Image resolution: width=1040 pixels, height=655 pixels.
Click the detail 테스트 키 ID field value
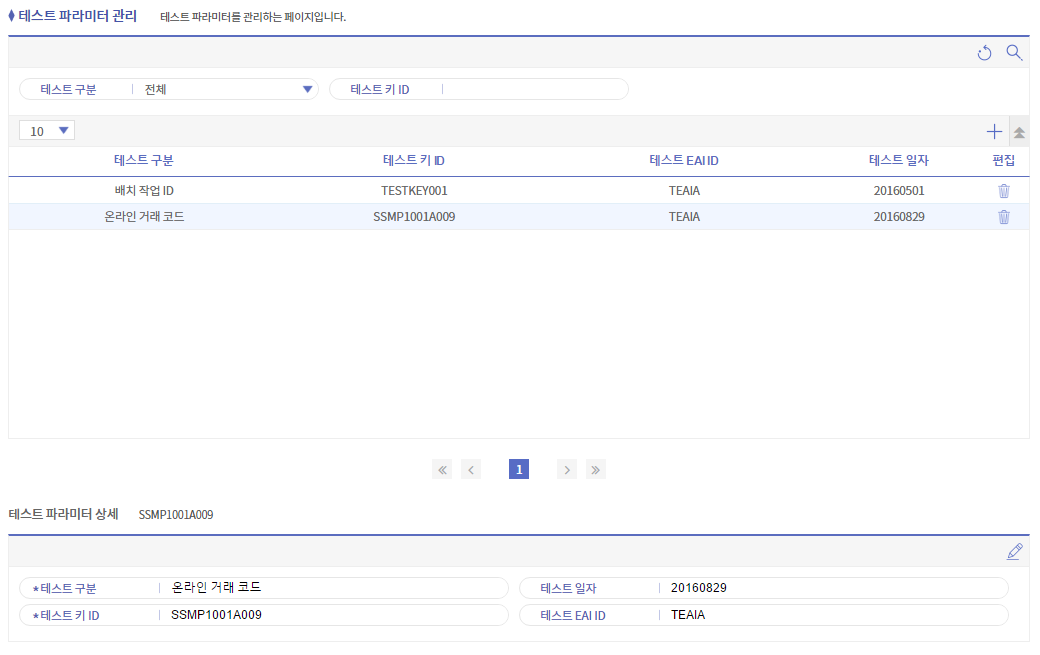point(216,615)
